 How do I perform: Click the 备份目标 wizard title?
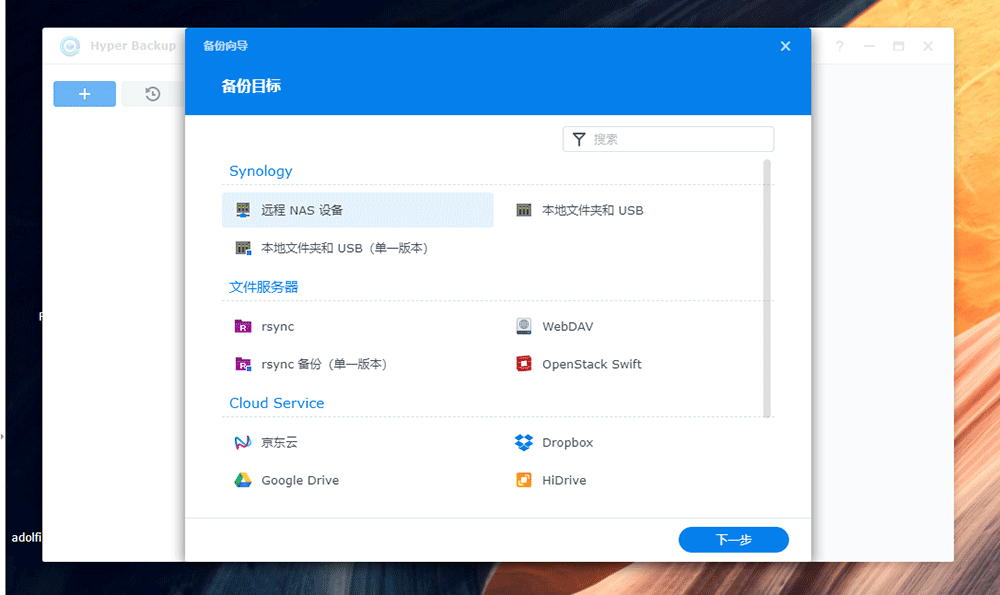coord(251,86)
